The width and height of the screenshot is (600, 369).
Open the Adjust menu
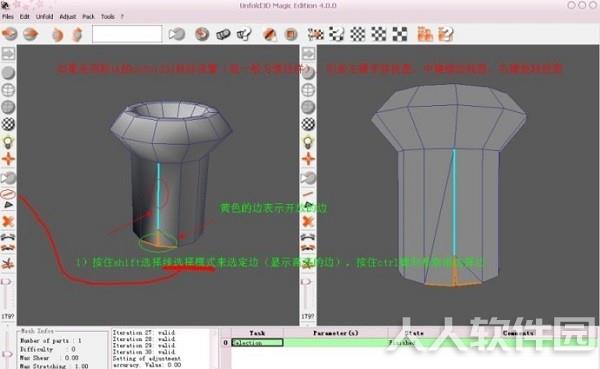pos(68,16)
